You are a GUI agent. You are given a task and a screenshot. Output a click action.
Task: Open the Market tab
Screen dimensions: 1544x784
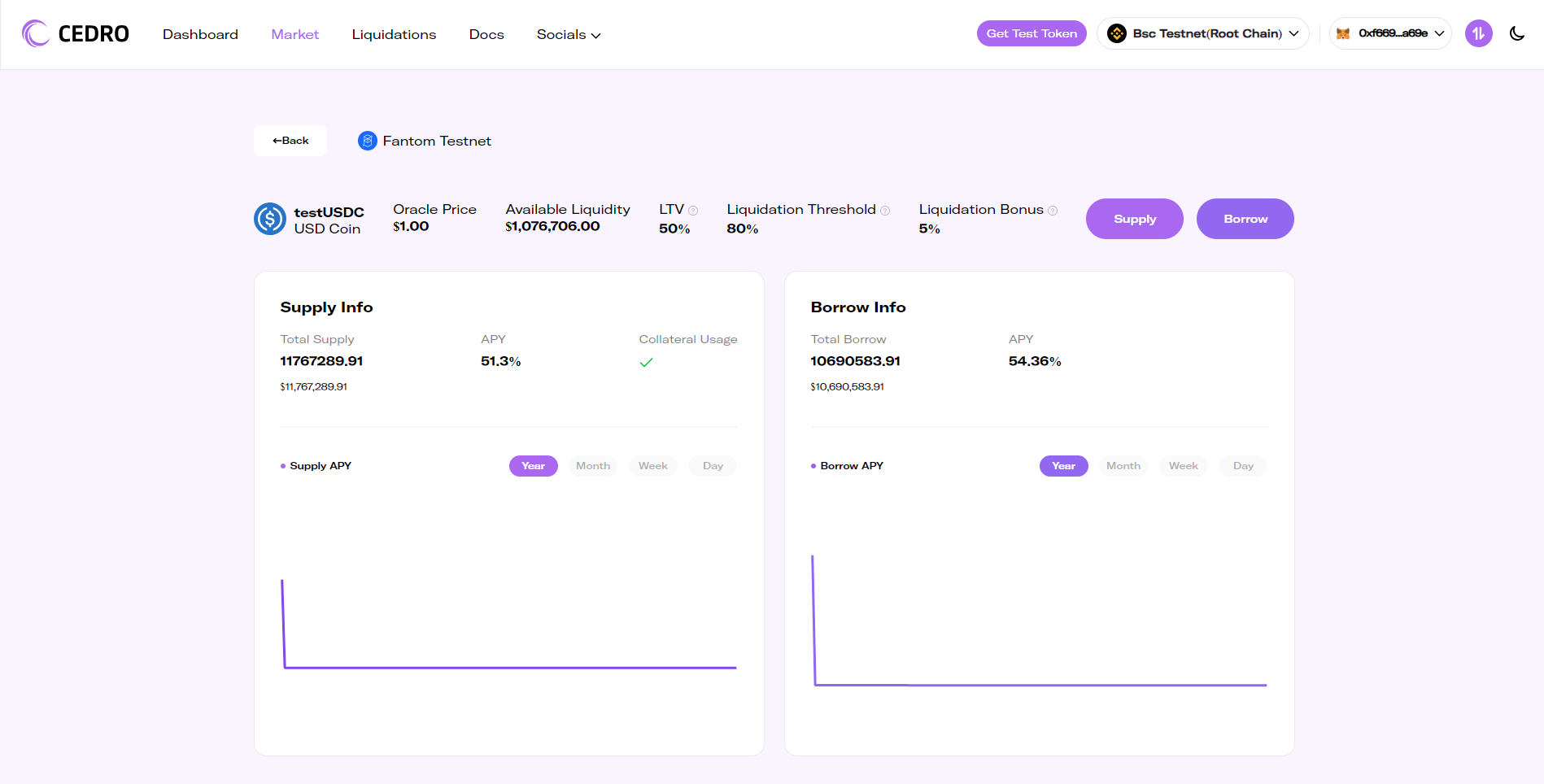click(294, 34)
